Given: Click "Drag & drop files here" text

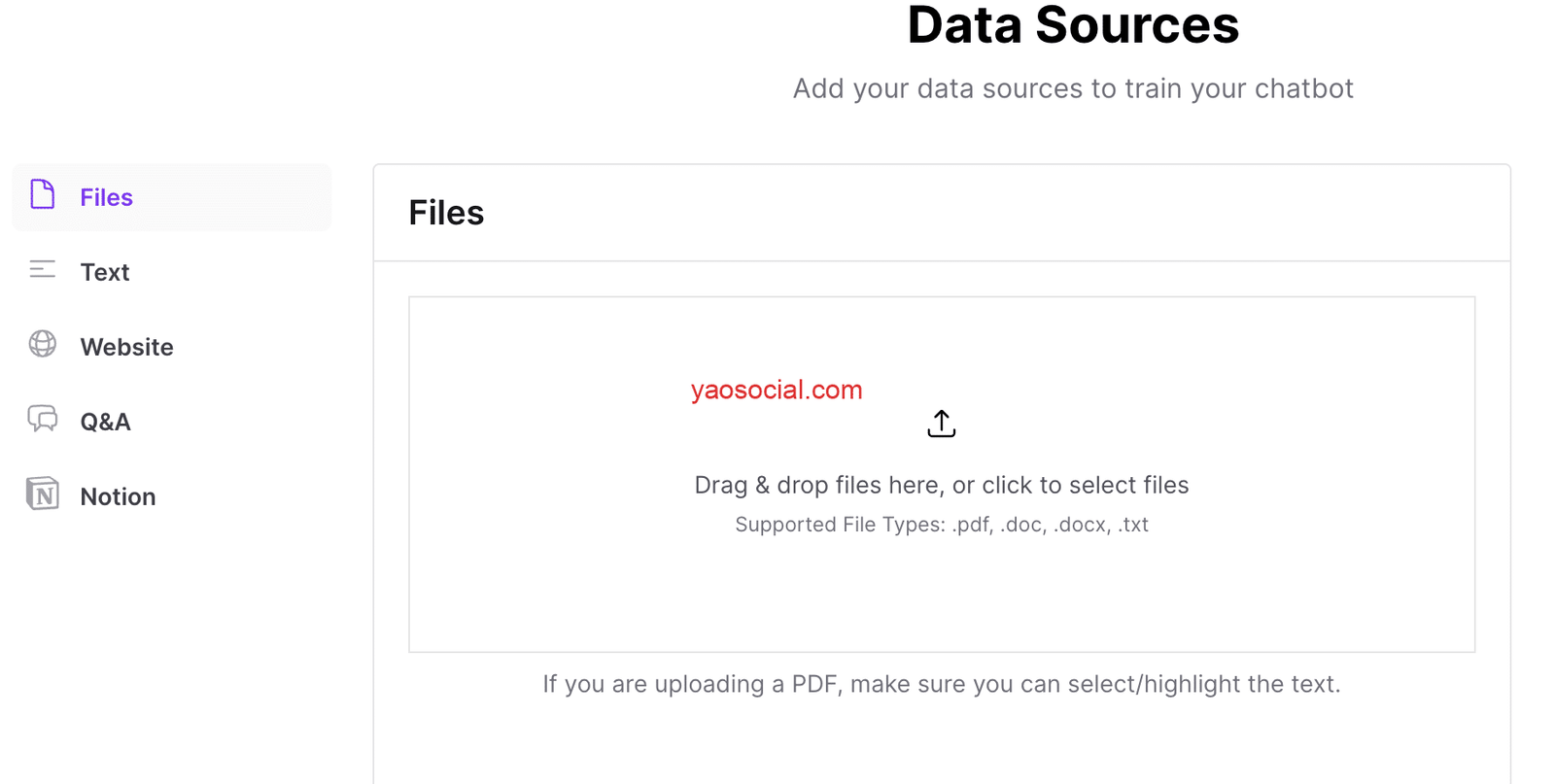Looking at the screenshot, I should pos(941,485).
